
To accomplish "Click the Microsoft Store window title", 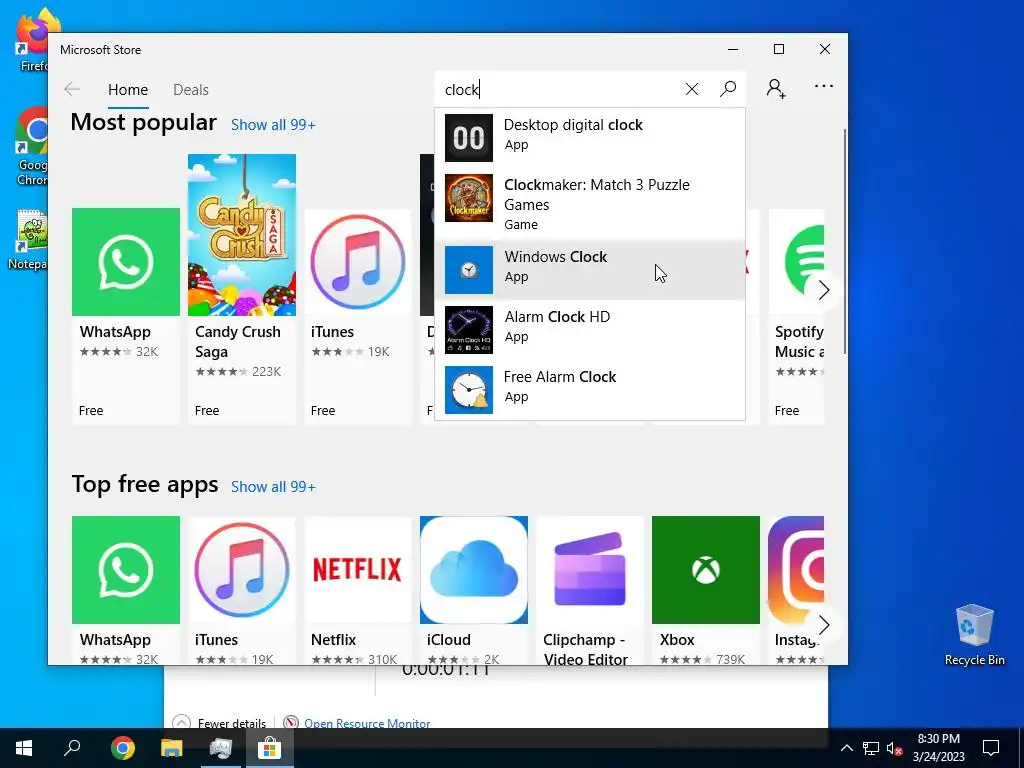I will pos(101,50).
